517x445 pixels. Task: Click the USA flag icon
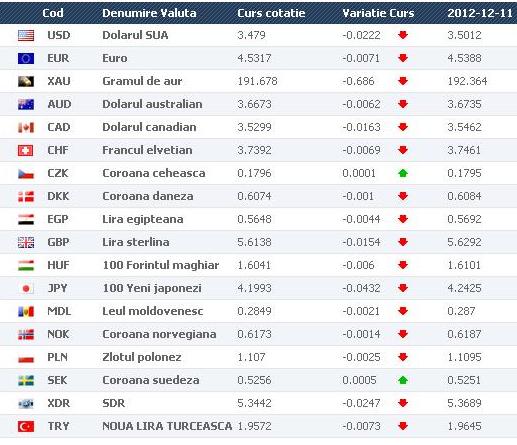tap(26, 35)
